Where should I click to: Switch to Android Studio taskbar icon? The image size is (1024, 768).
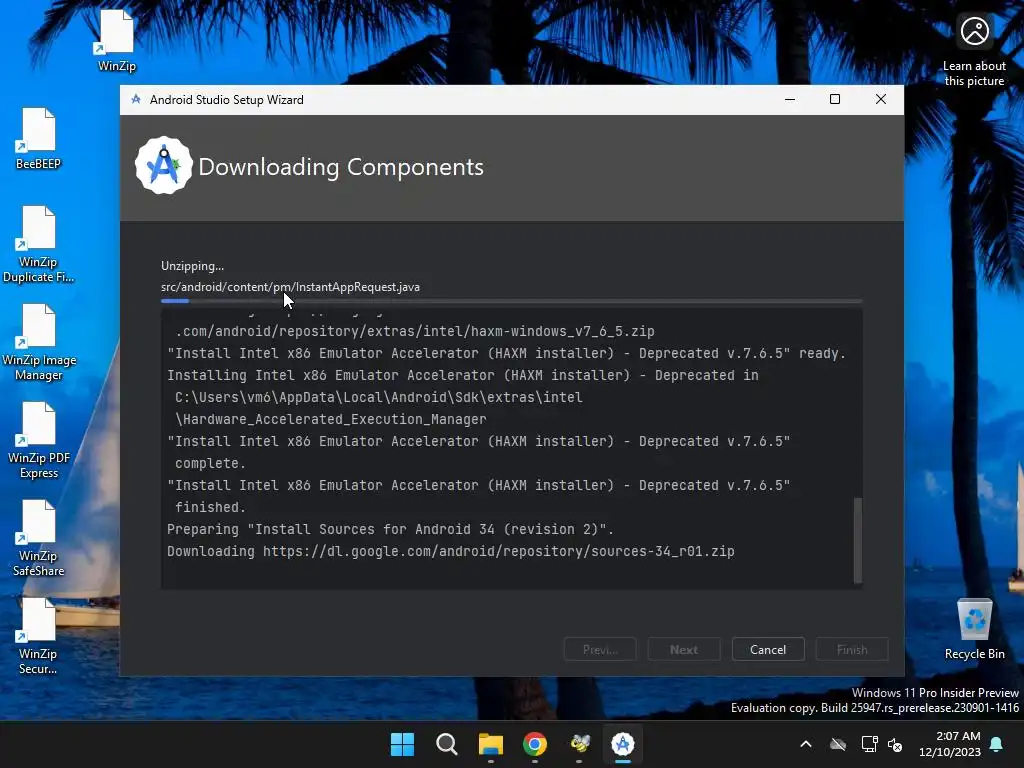pyautogui.click(x=623, y=744)
